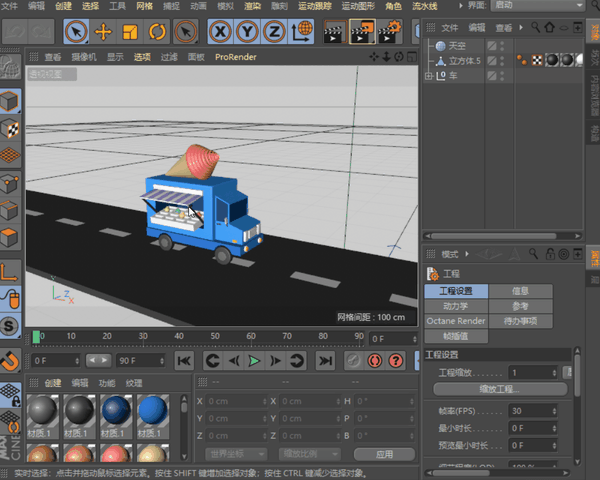Select the Scale tool in top toolbar
Viewport: 600px width, 480px height.
129,32
